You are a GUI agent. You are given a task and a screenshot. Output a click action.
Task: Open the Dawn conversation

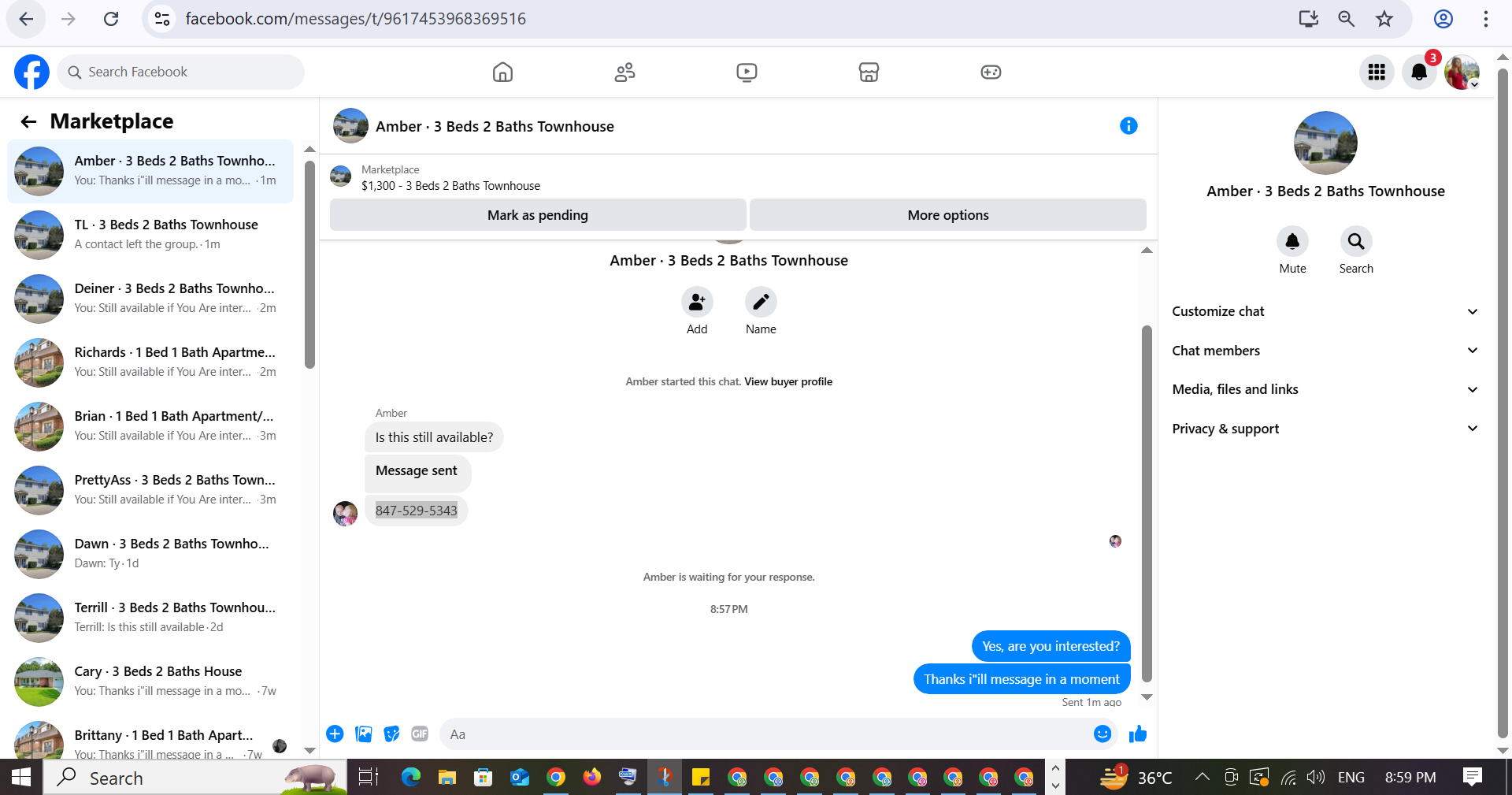tap(150, 554)
